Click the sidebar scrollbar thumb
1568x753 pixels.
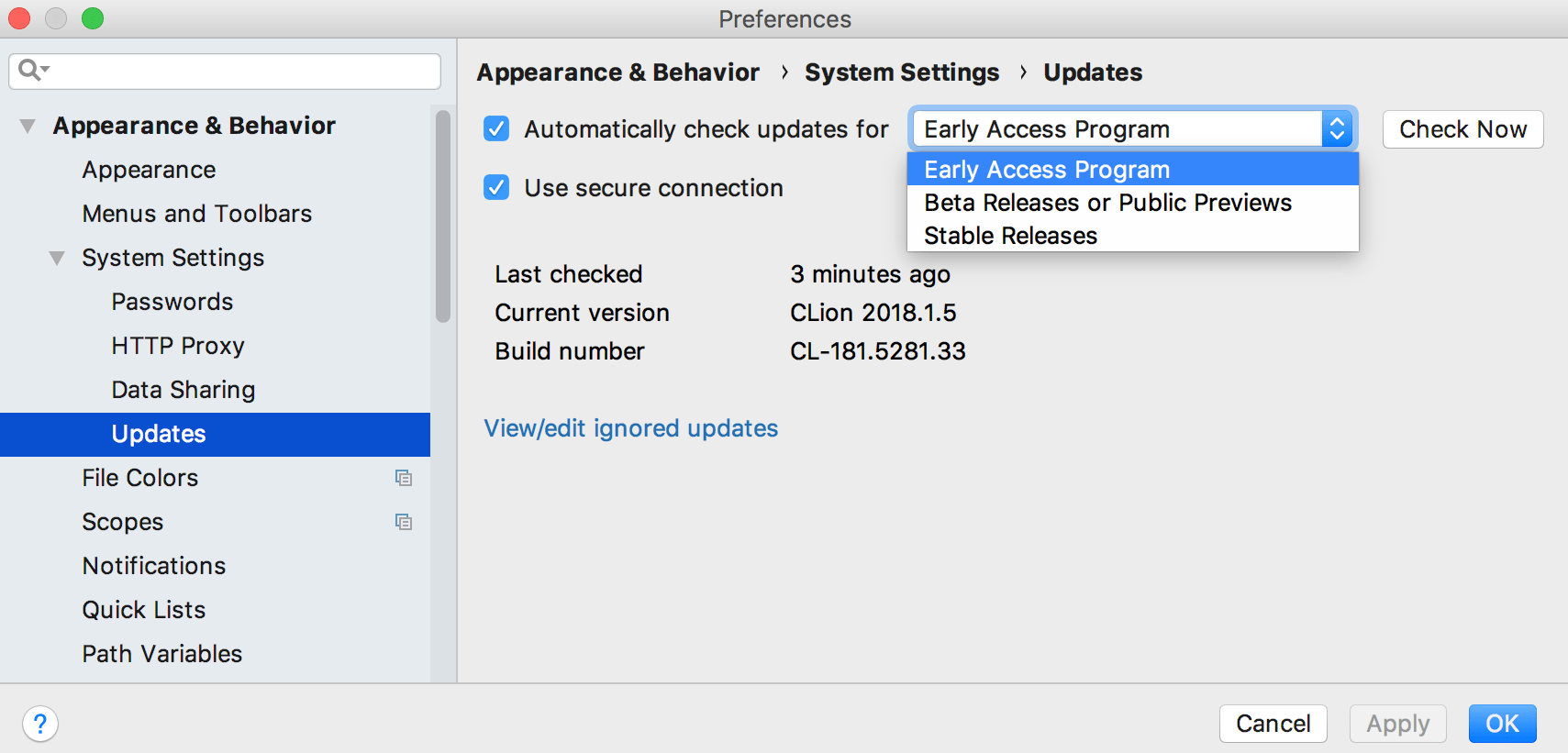(x=443, y=216)
